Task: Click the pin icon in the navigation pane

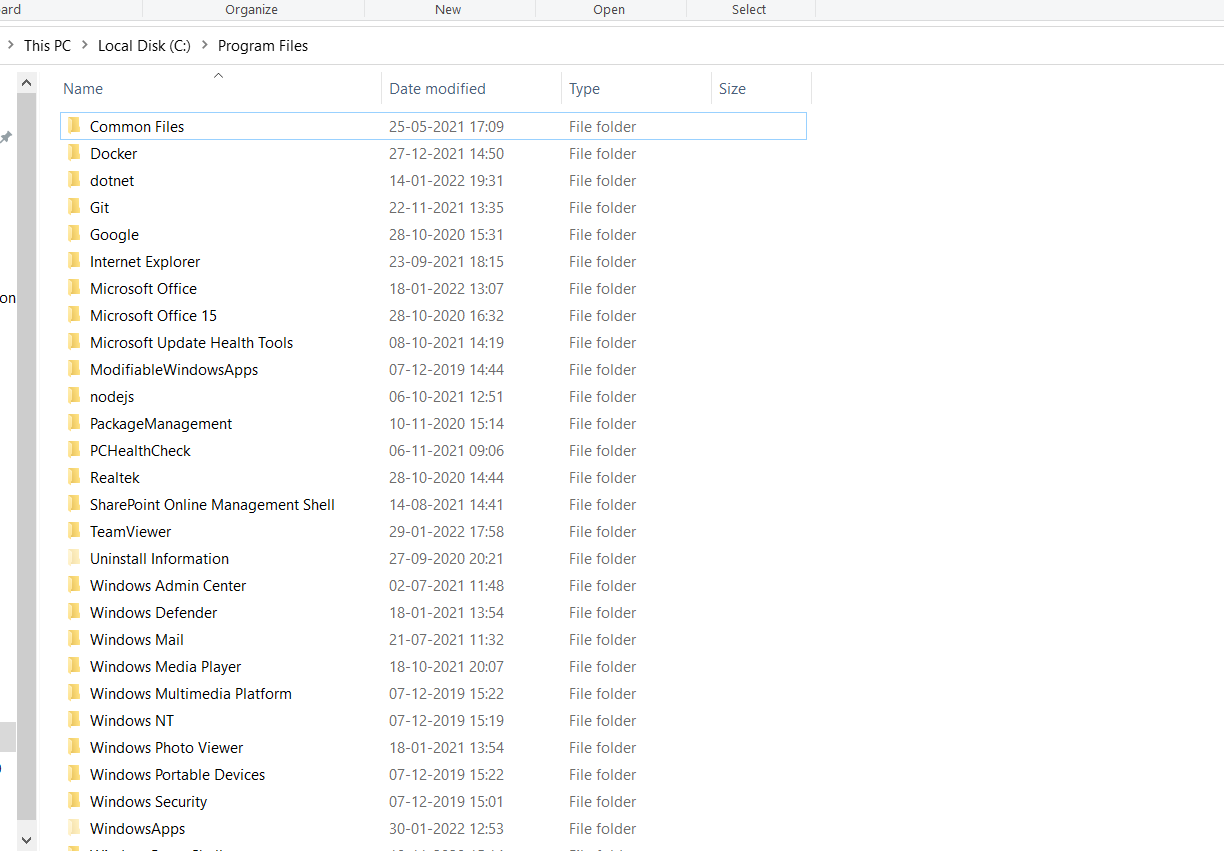Action: click(6, 137)
